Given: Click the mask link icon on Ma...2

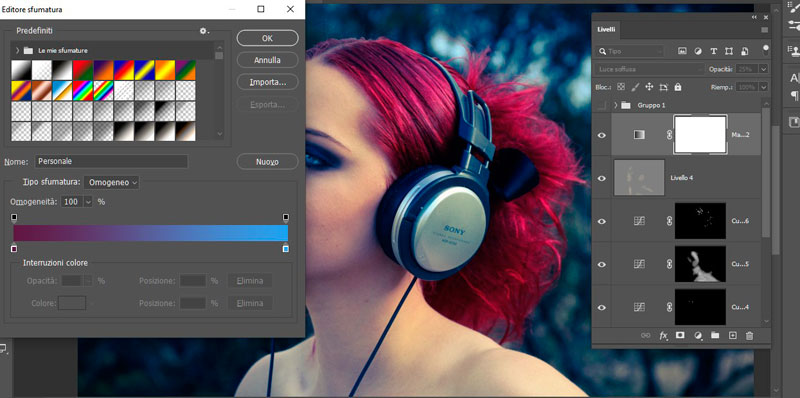Looking at the screenshot, I should 669,135.
